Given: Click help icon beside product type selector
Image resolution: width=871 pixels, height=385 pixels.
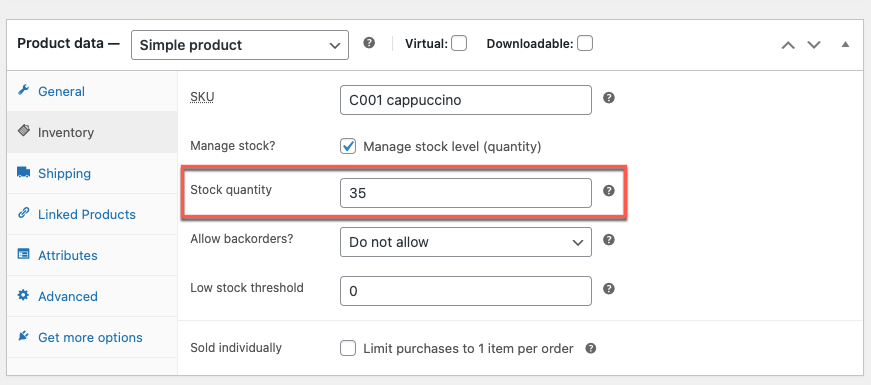Looking at the screenshot, I should point(369,43).
